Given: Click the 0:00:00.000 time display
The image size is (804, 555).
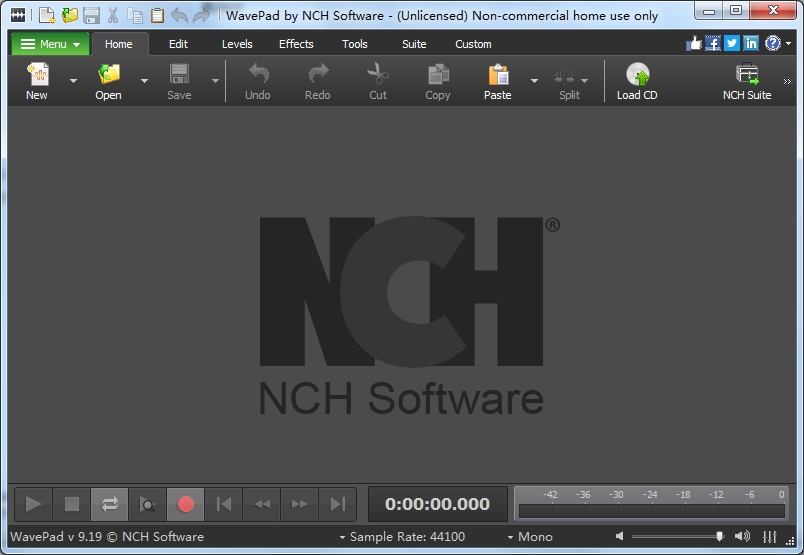Looking at the screenshot, I should 437,504.
